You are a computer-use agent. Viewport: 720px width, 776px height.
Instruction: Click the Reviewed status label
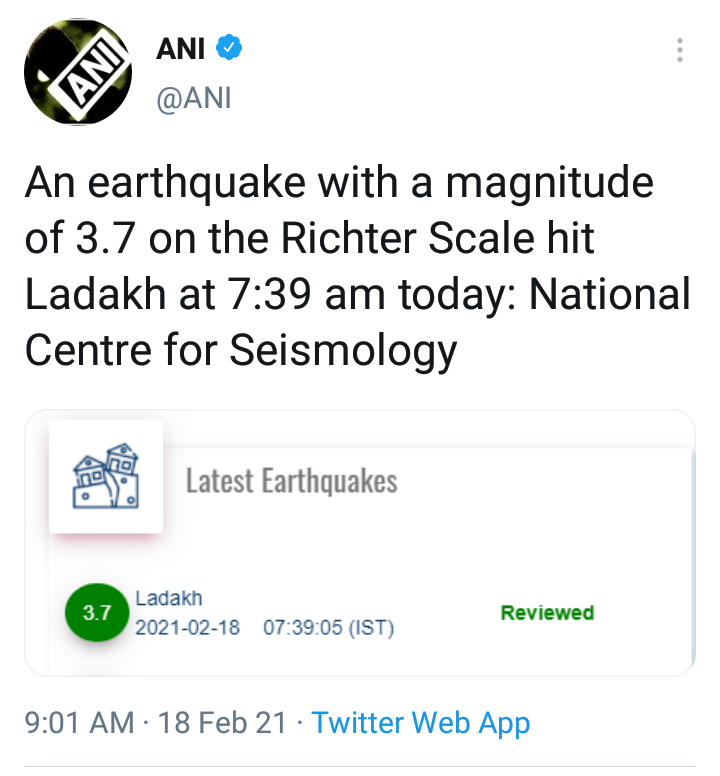coord(547,612)
